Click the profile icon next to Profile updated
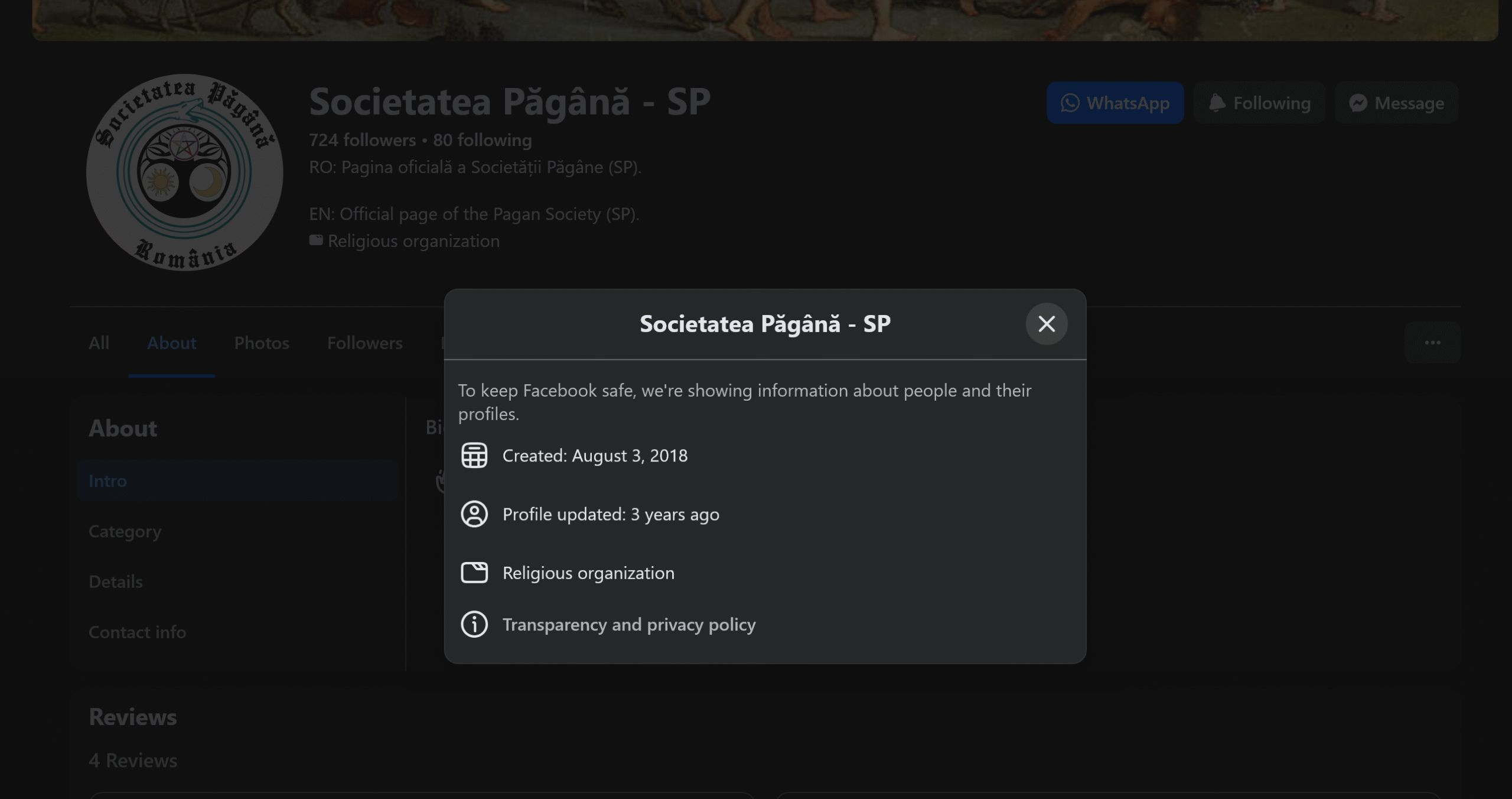 tap(474, 514)
